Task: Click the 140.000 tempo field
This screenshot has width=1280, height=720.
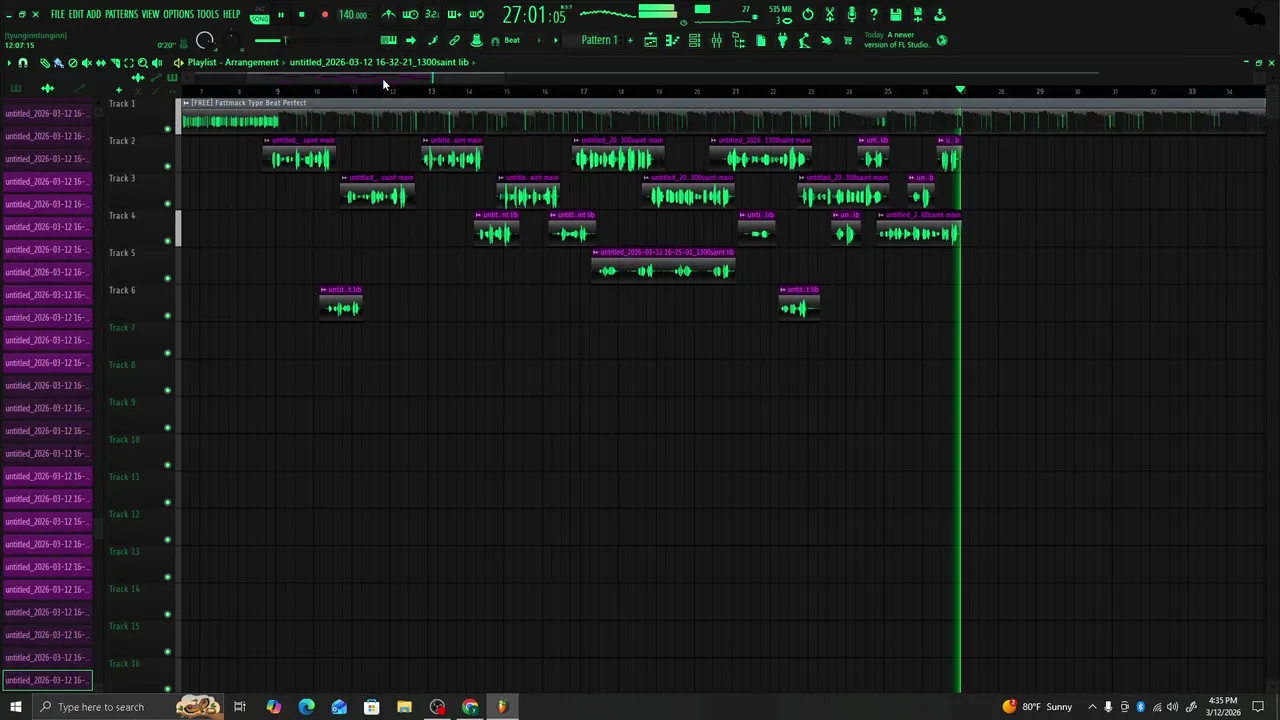Action: (352, 15)
